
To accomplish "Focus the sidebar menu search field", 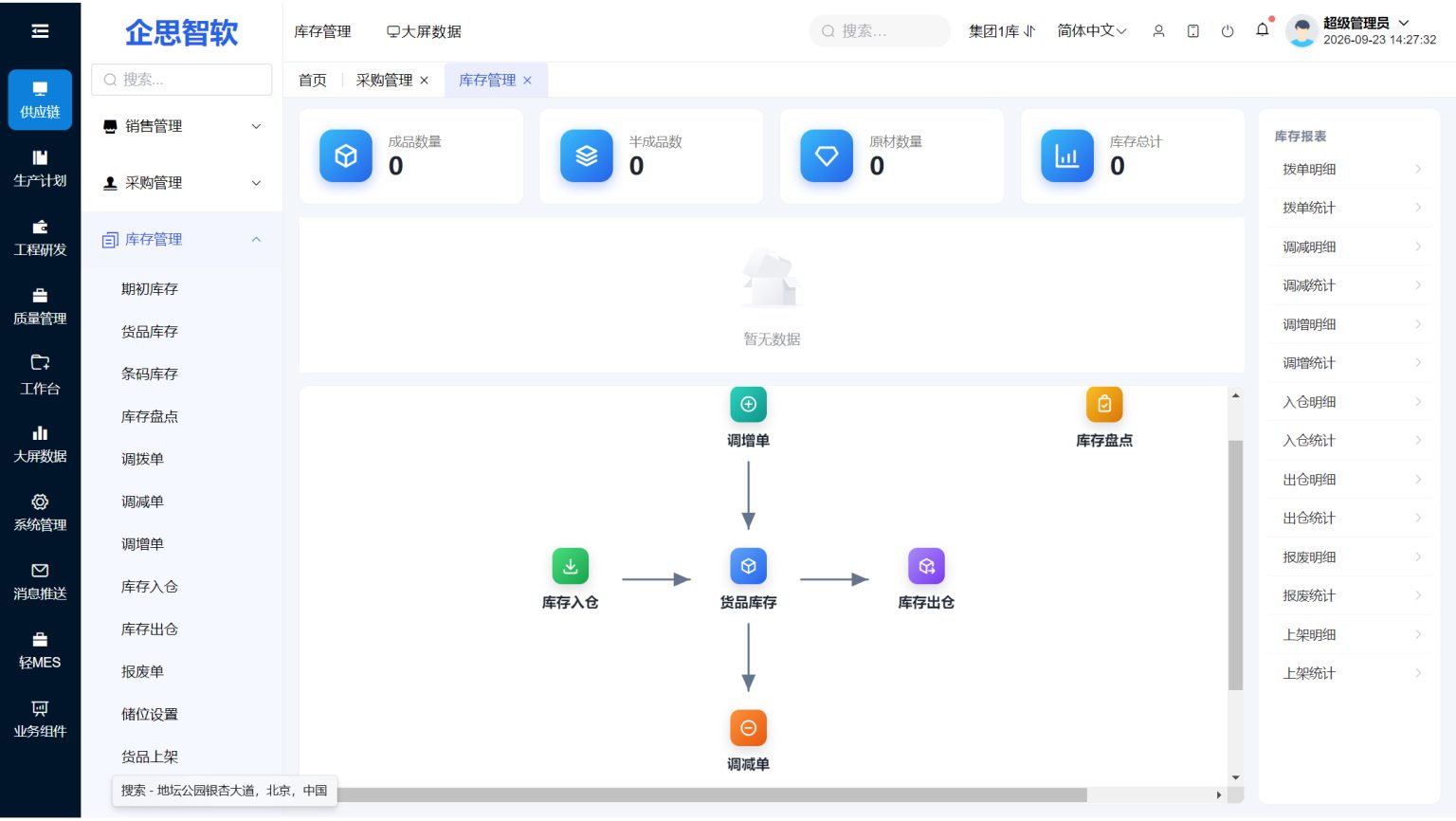I will [x=182, y=80].
